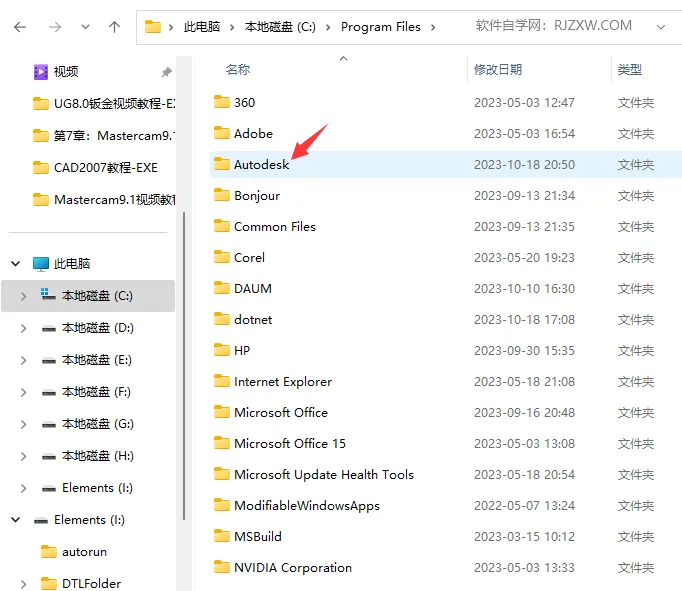682x591 pixels.
Task: Expand chevron after 此电脑 breadcrumb
Action: point(232,27)
